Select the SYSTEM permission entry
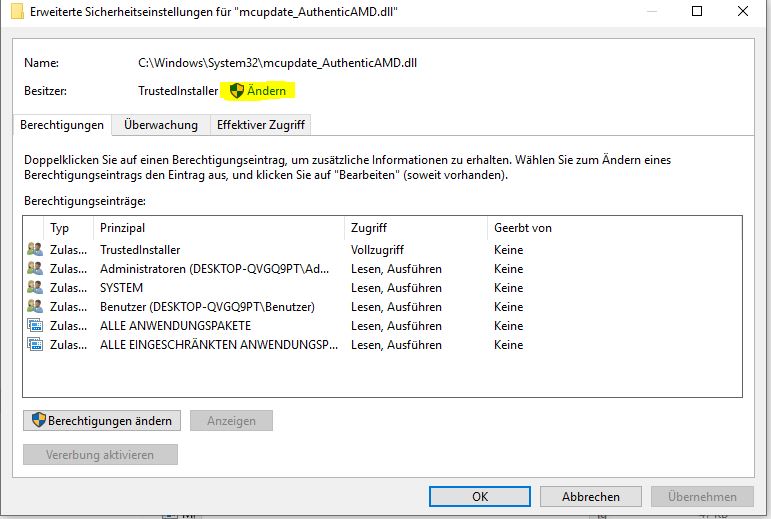The height and width of the screenshot is (519, 771). click(382, 288)
